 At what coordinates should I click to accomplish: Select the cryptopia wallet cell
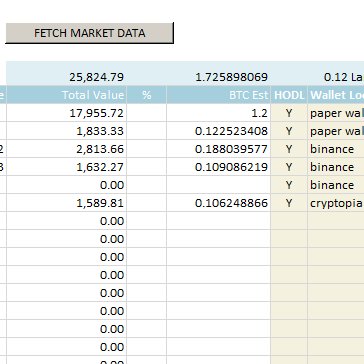[x=336, y=203]
